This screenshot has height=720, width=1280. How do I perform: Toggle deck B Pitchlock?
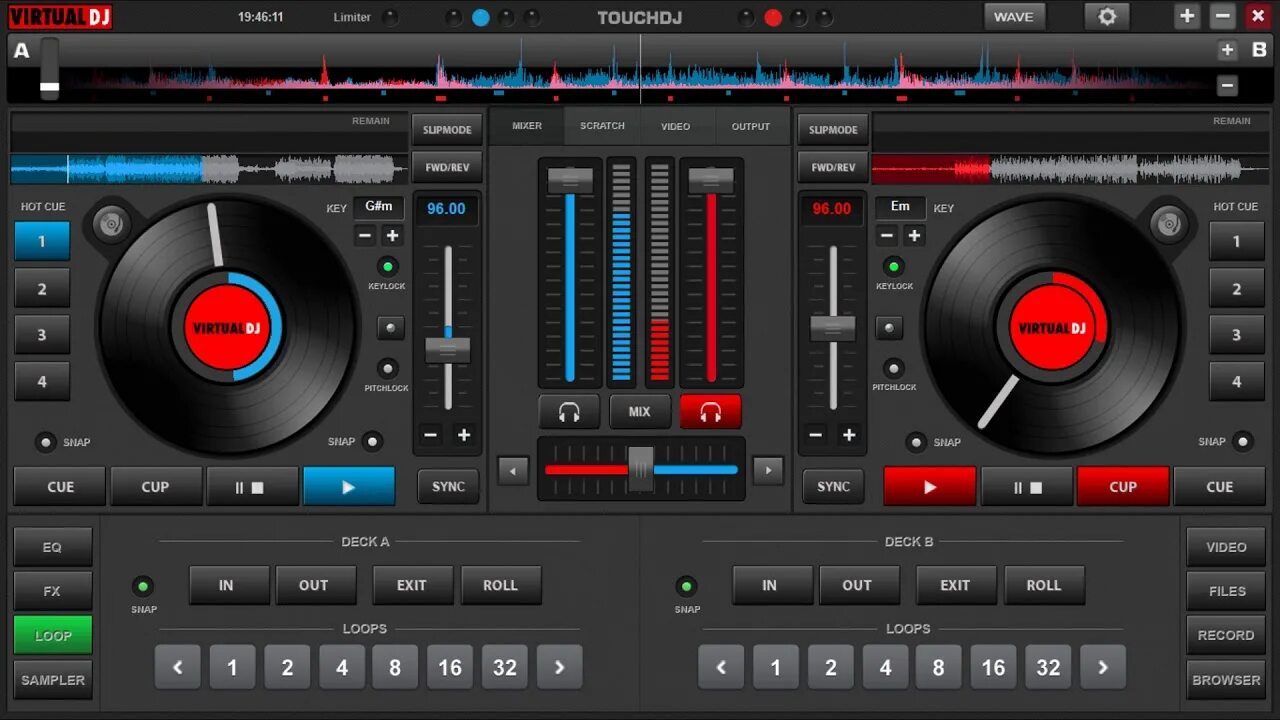[893, 368]
